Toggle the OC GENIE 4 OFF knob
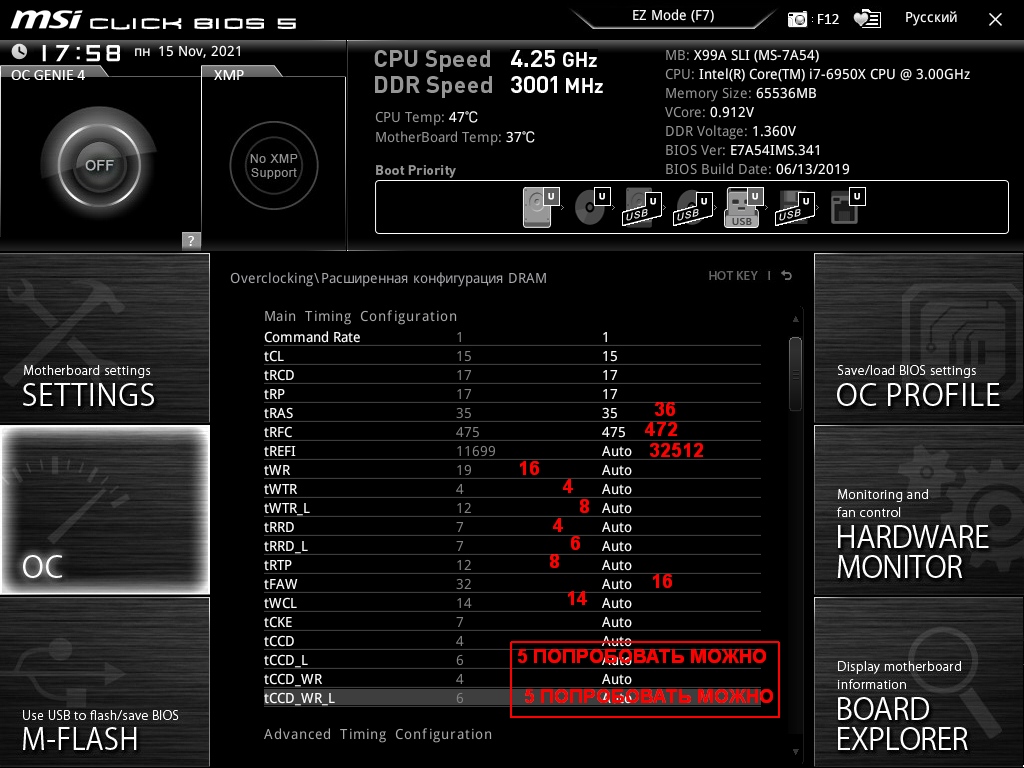This screenshot has height=768, width=1024. click(99, 165)
